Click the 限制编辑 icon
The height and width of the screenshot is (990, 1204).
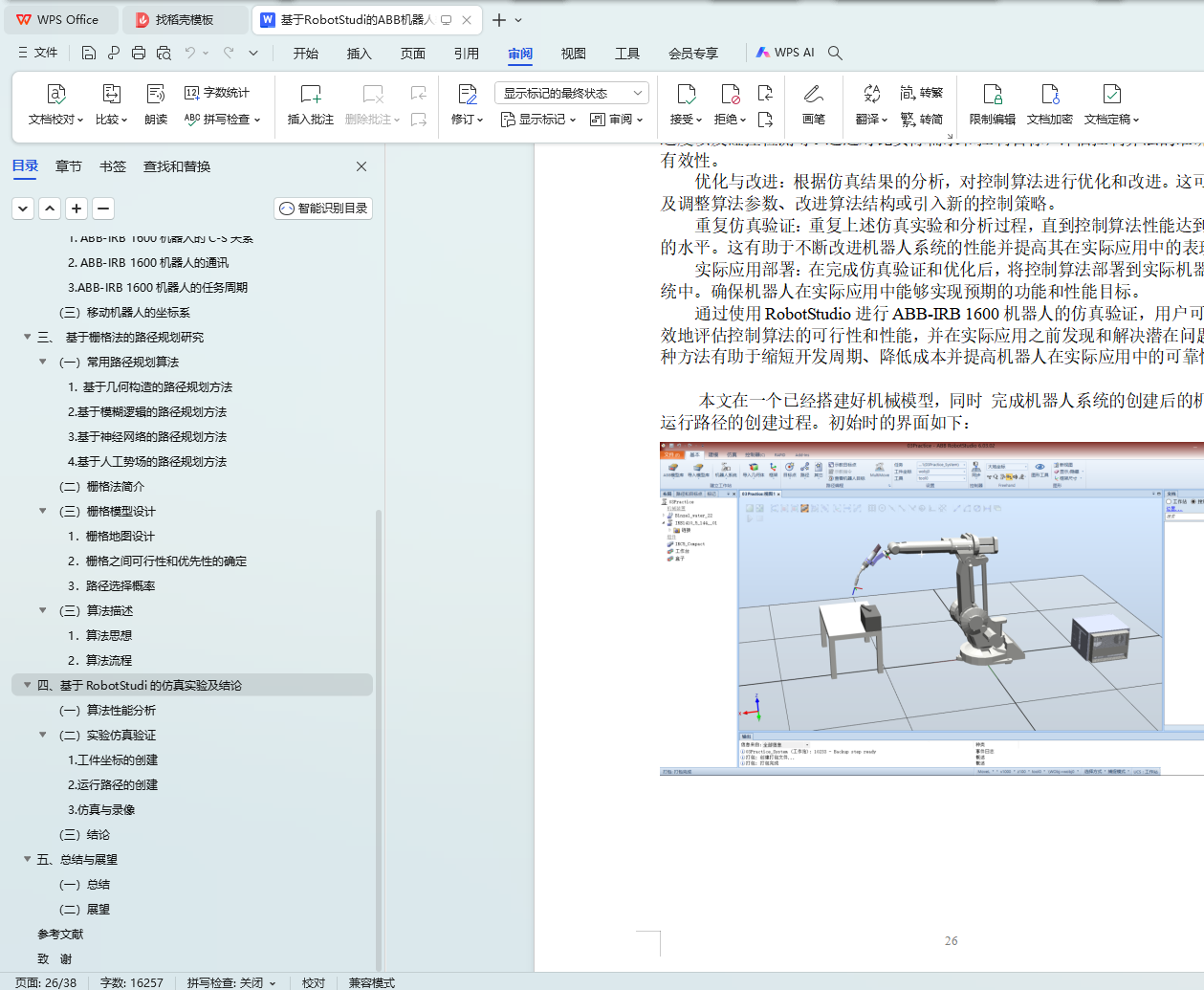click(993, 94)
